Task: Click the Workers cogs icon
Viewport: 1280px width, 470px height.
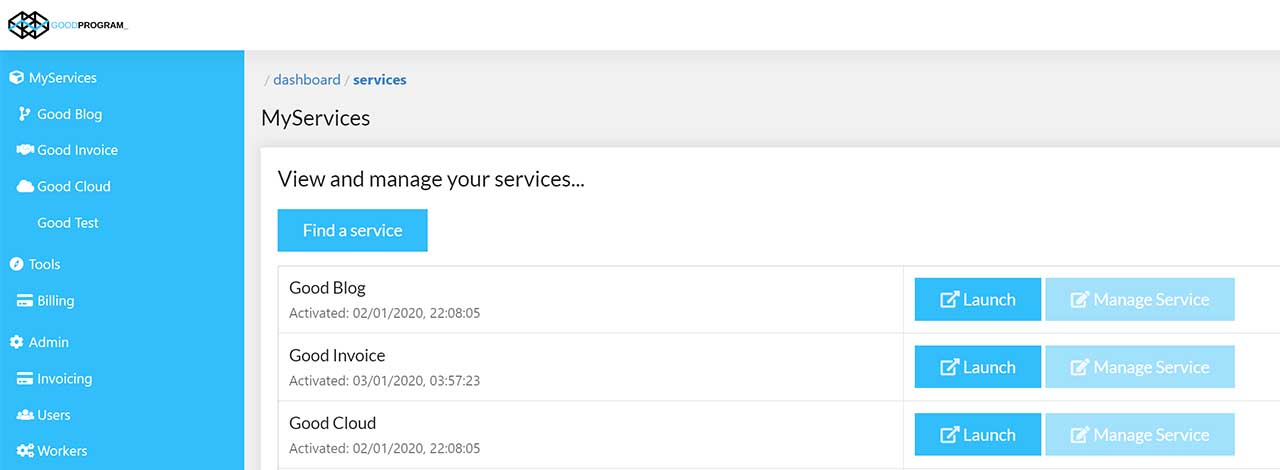Action: pos(25,451)
